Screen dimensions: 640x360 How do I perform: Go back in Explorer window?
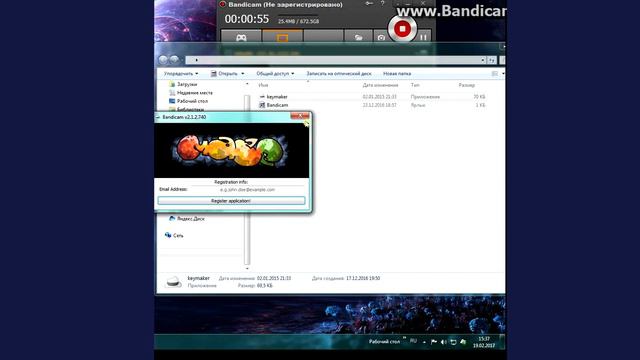click(163, 60)
